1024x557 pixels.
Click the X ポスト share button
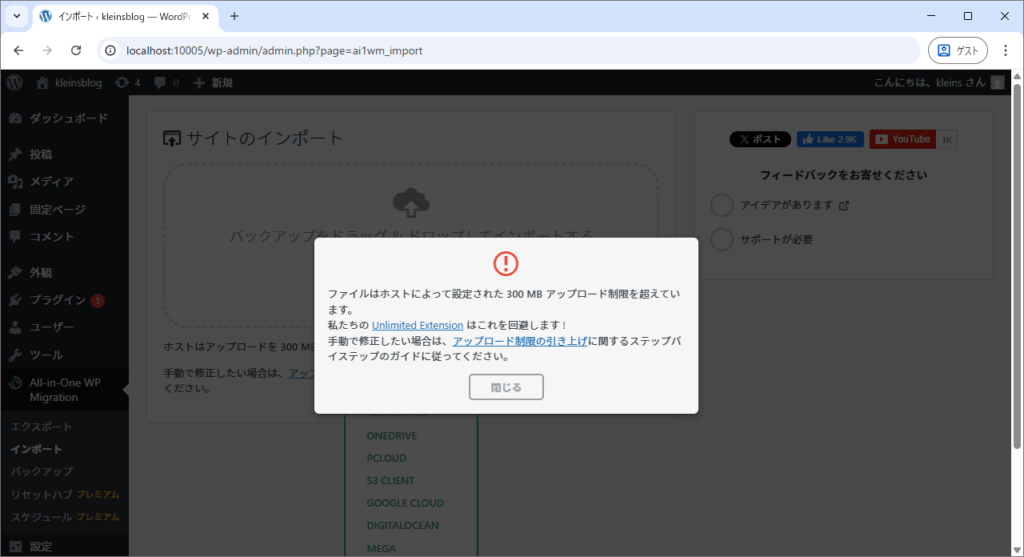pyautogui.click(x=760, y=139)
